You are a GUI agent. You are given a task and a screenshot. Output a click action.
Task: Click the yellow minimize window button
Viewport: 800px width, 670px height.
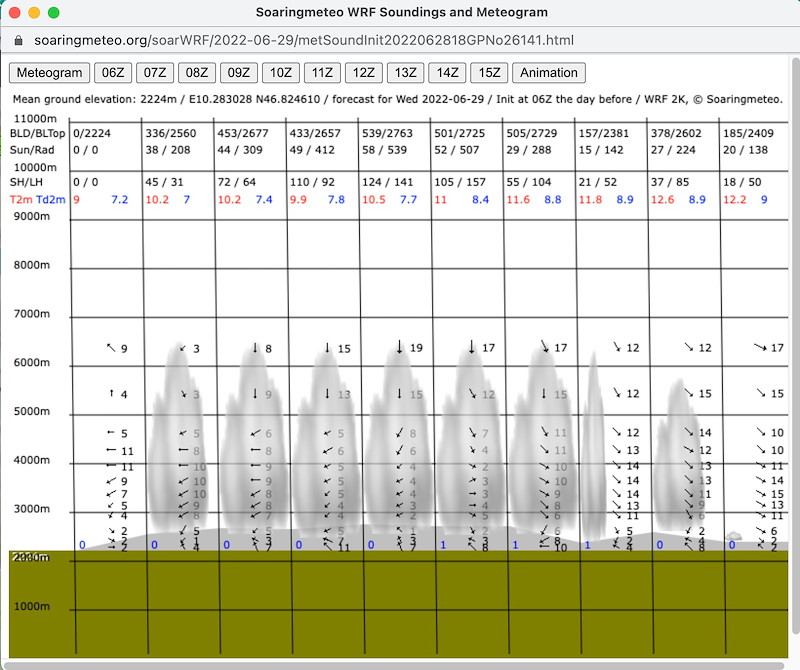tap(34, 13)
